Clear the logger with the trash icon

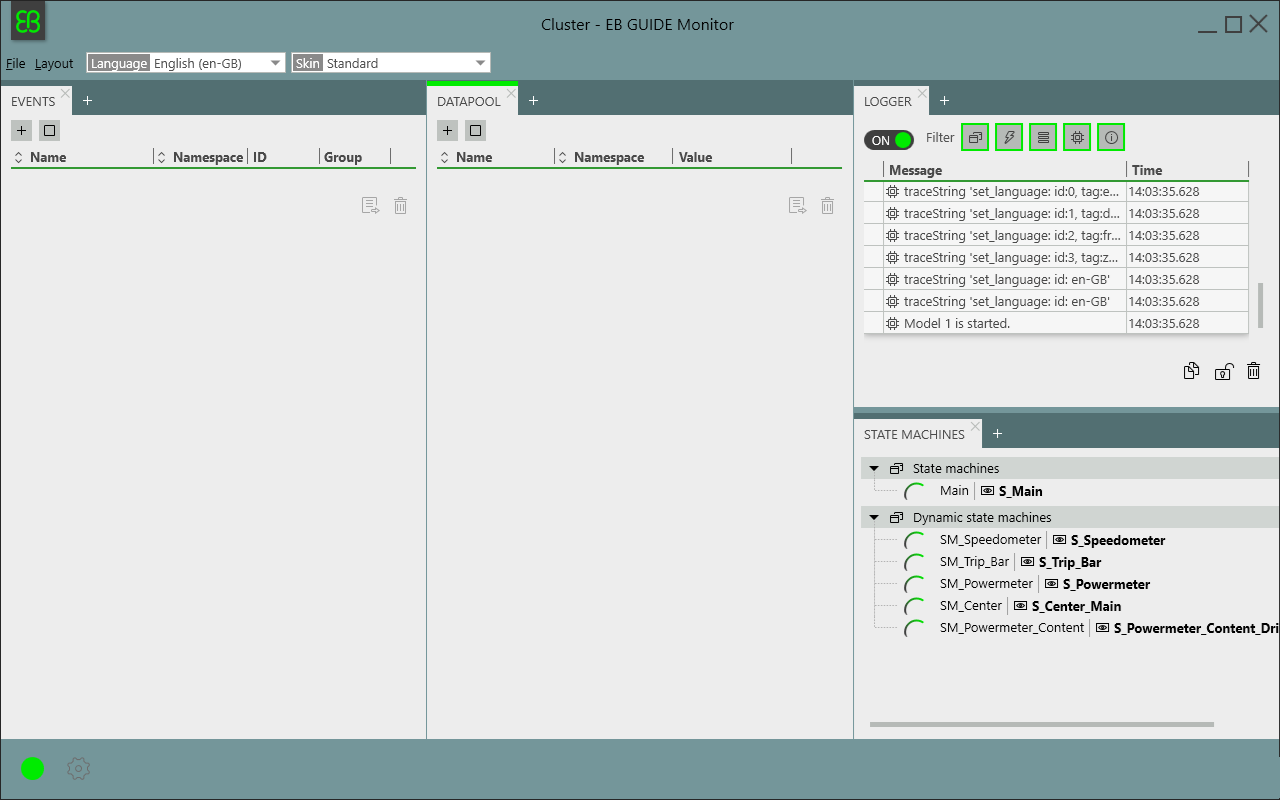click(1254, 371)
